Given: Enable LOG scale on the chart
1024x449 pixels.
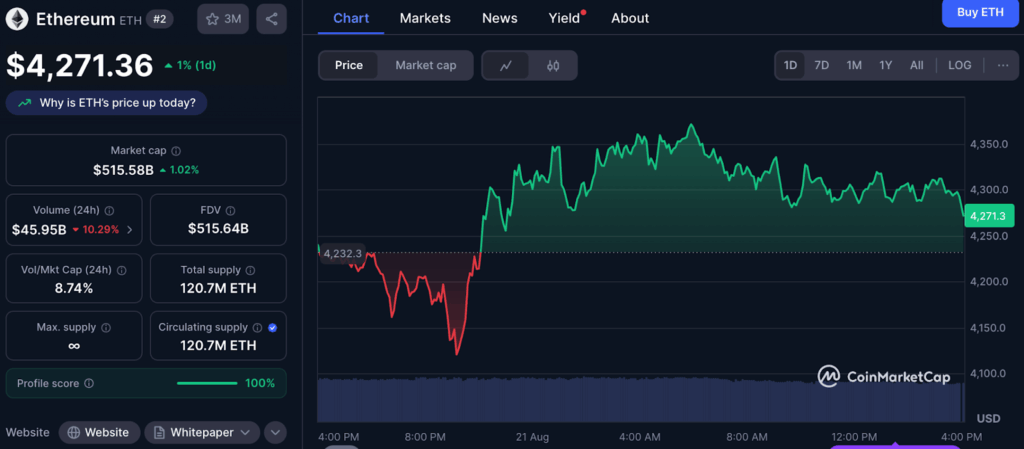Looking at the screenshot, I should tap(959, 65).
